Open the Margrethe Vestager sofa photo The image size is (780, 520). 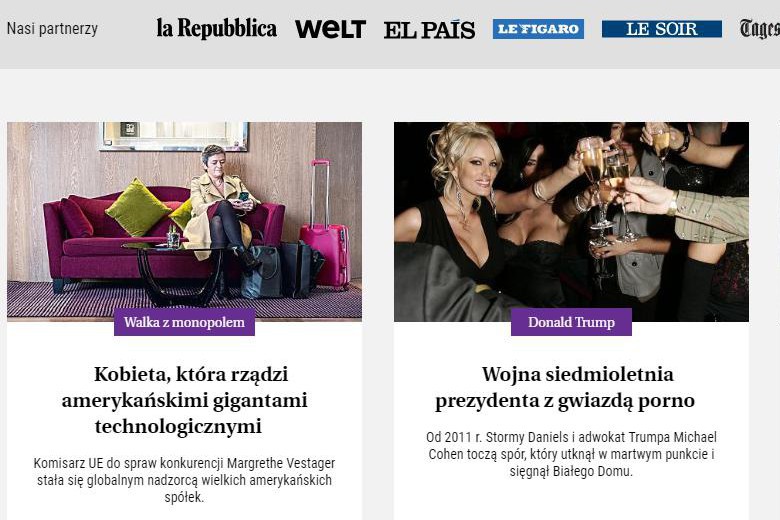point(185,221)
